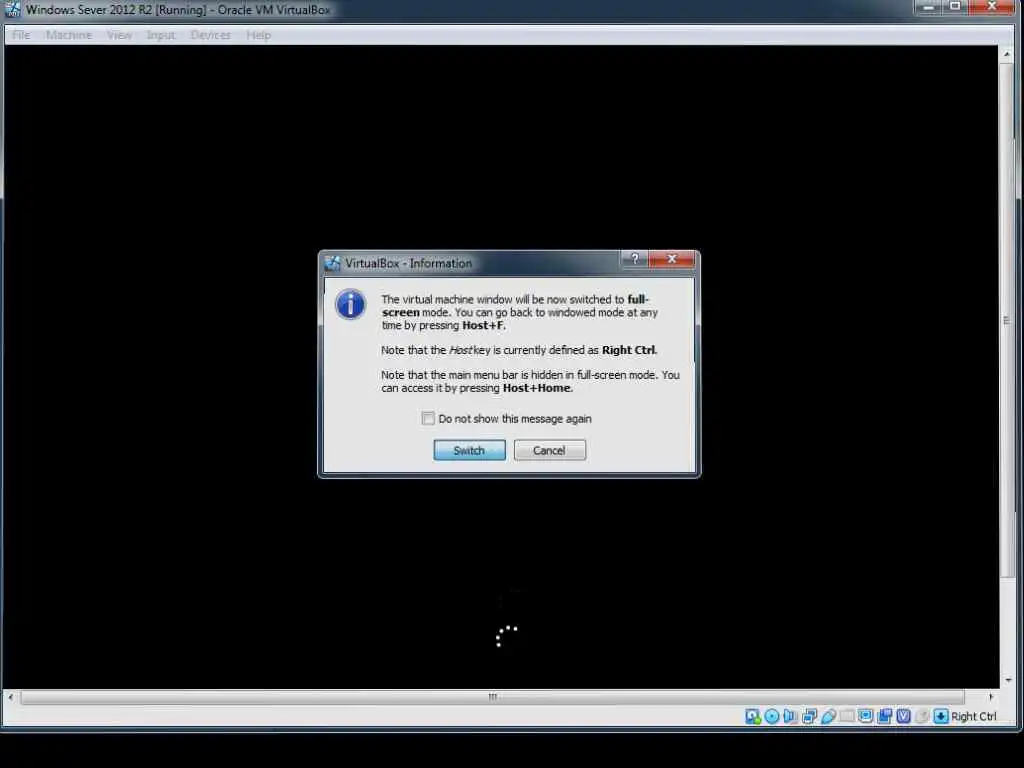Click the keyboard capture arrow icon

point(940,716)
